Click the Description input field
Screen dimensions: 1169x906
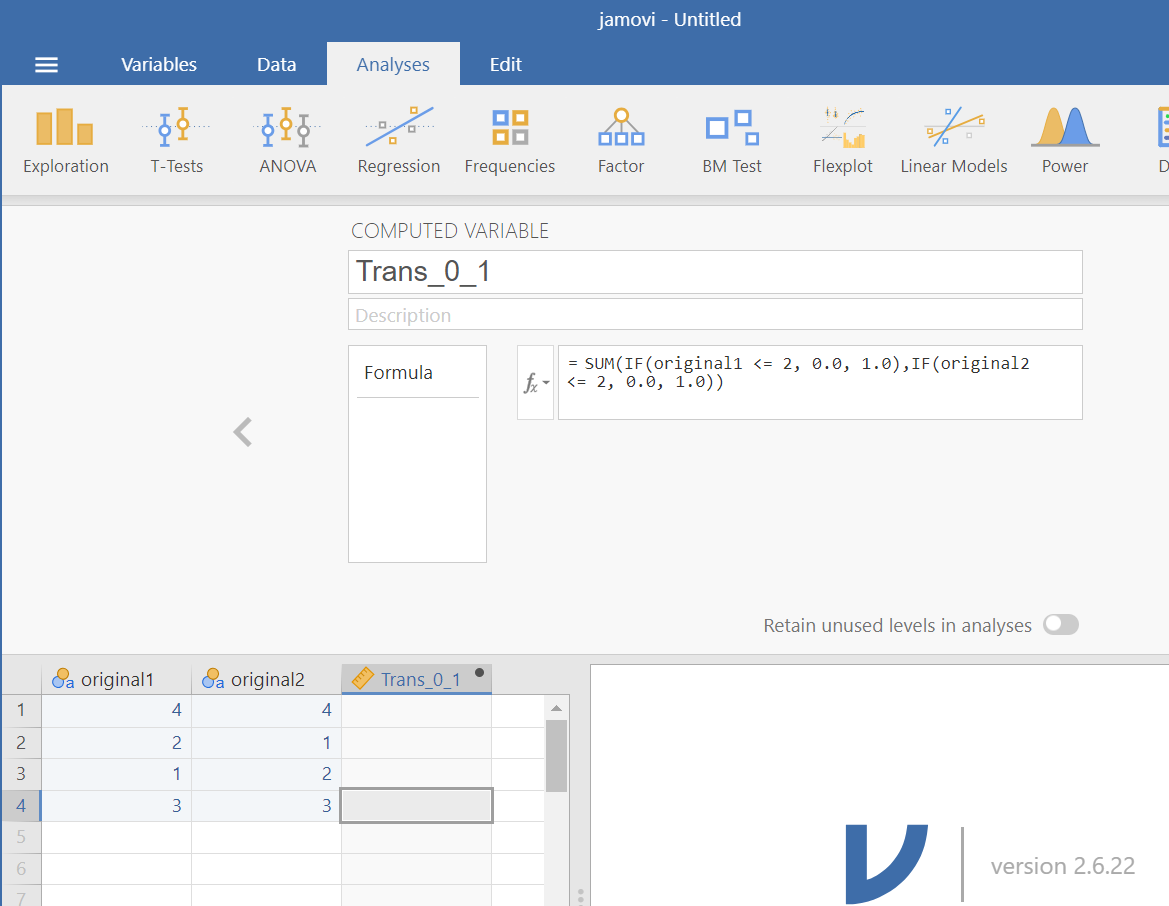(x=715, y=315)
